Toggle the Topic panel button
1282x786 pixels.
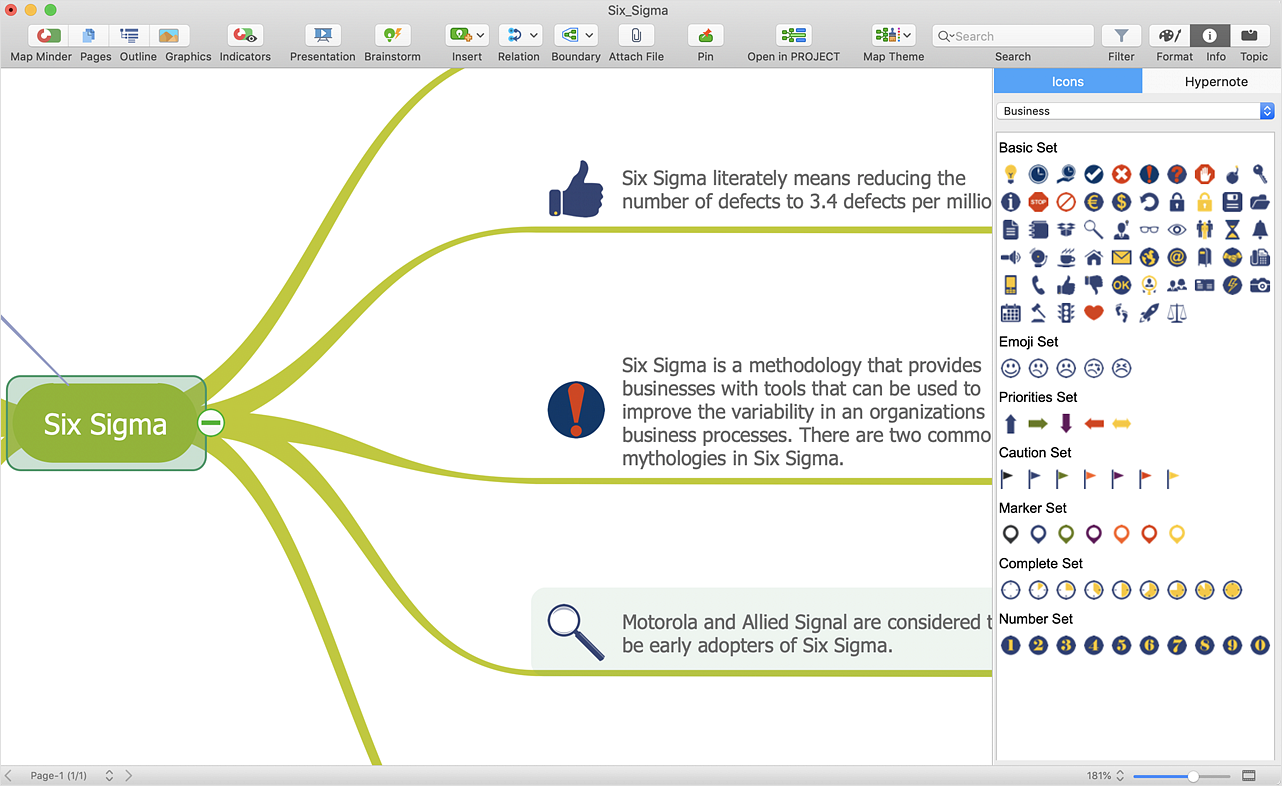(x=1250, y=36)
